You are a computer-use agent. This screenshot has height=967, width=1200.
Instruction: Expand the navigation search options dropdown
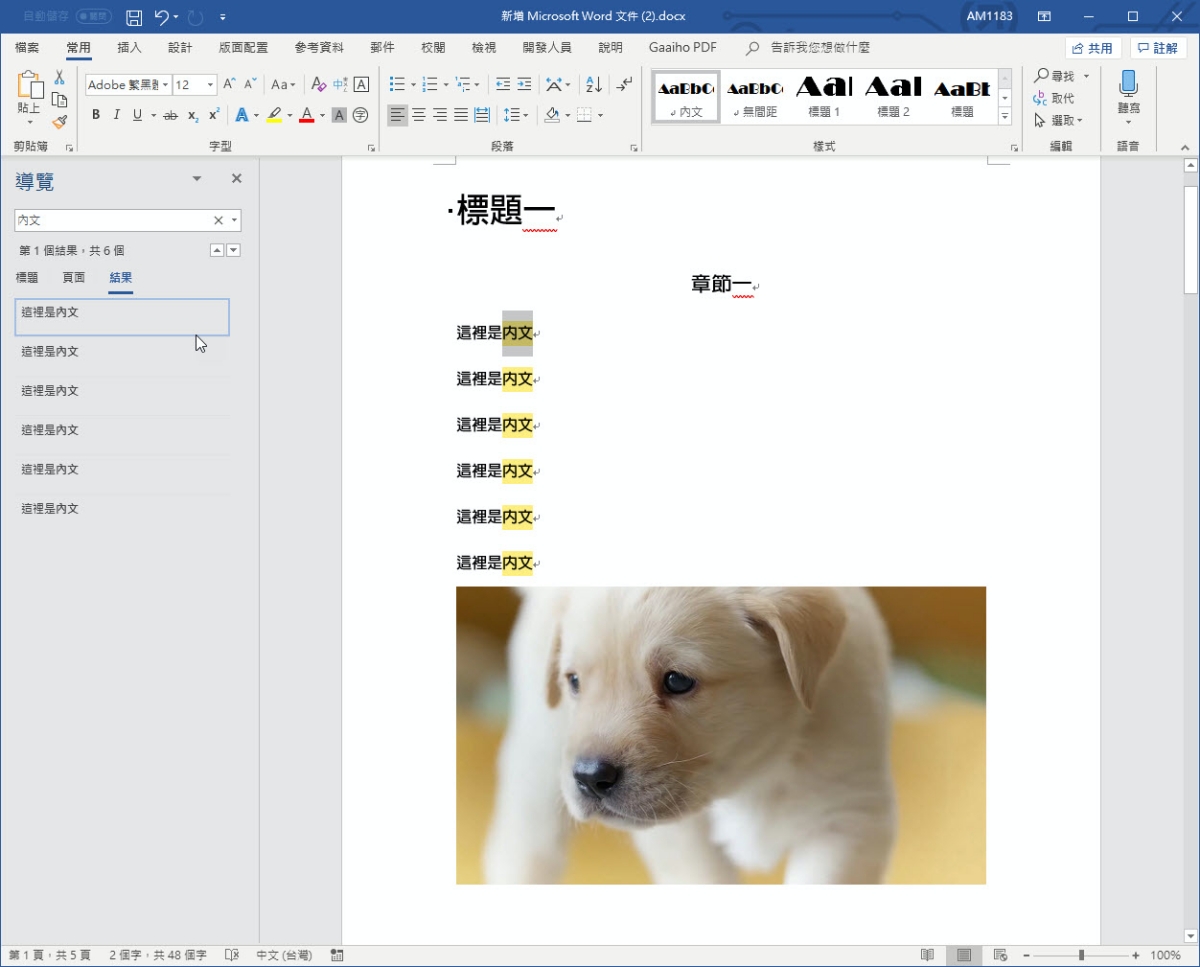(235, 221)
